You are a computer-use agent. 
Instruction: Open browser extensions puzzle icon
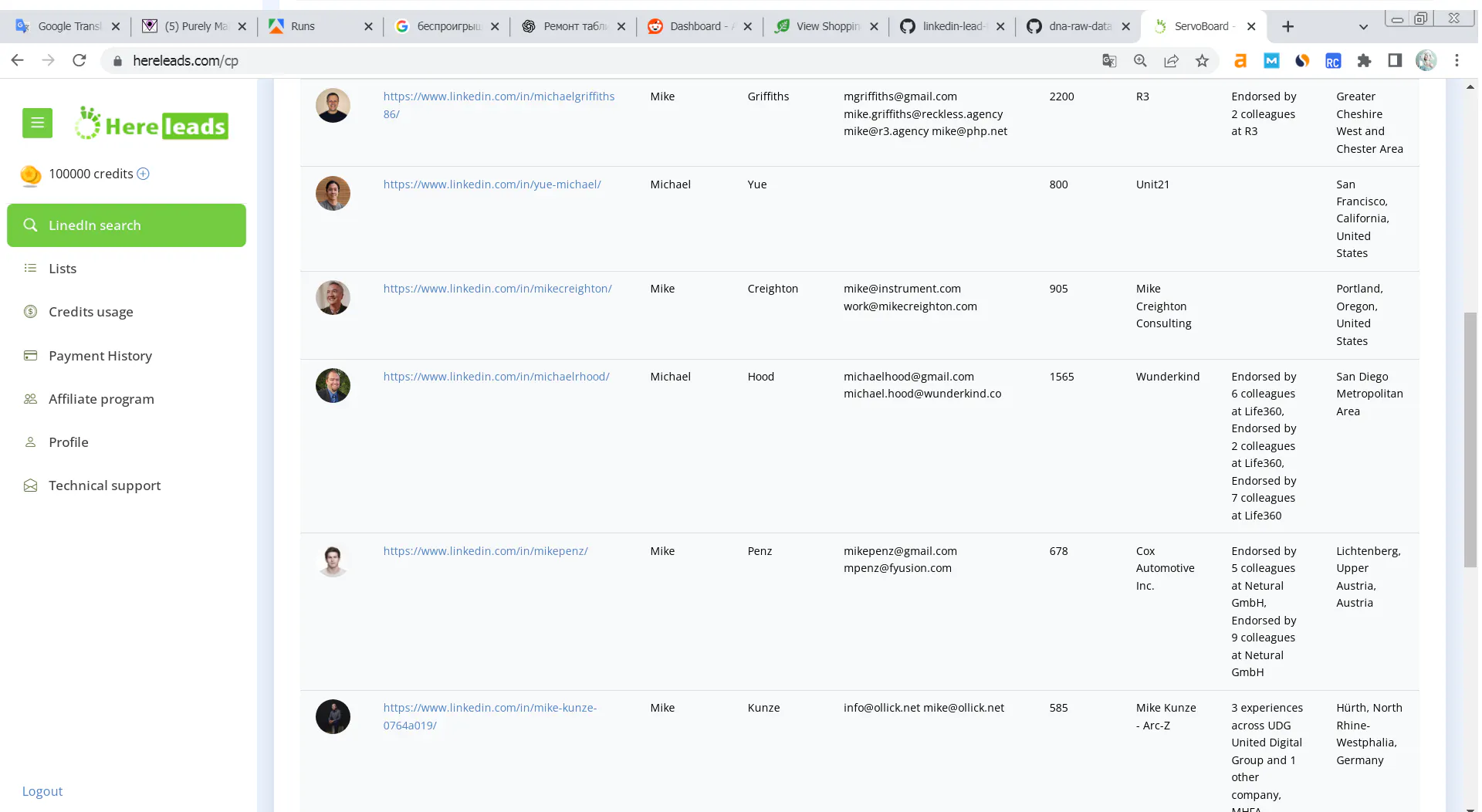click(x=1364, y=60)
